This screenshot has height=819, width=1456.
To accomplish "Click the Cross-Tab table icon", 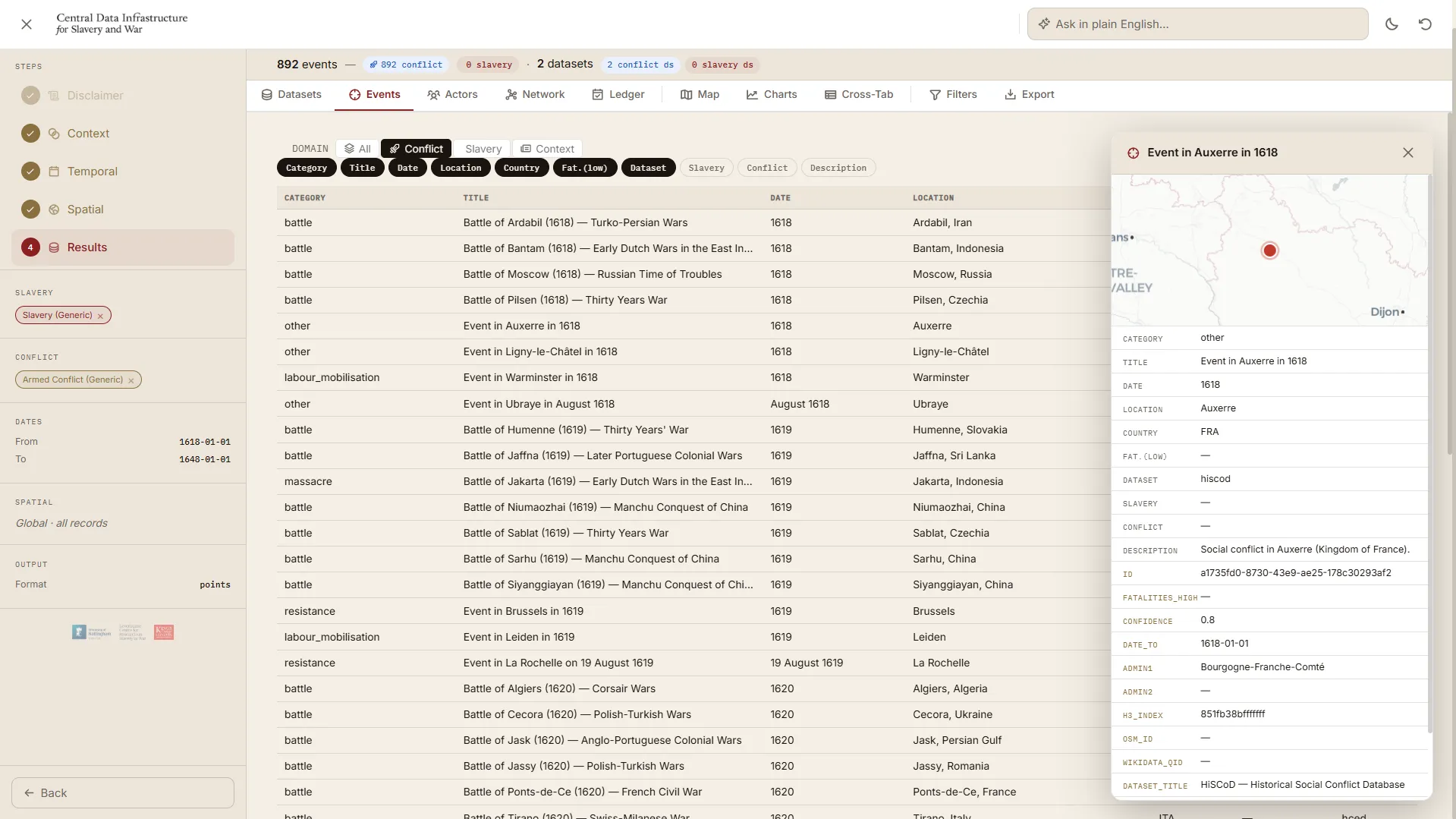I will pos(830,95).
